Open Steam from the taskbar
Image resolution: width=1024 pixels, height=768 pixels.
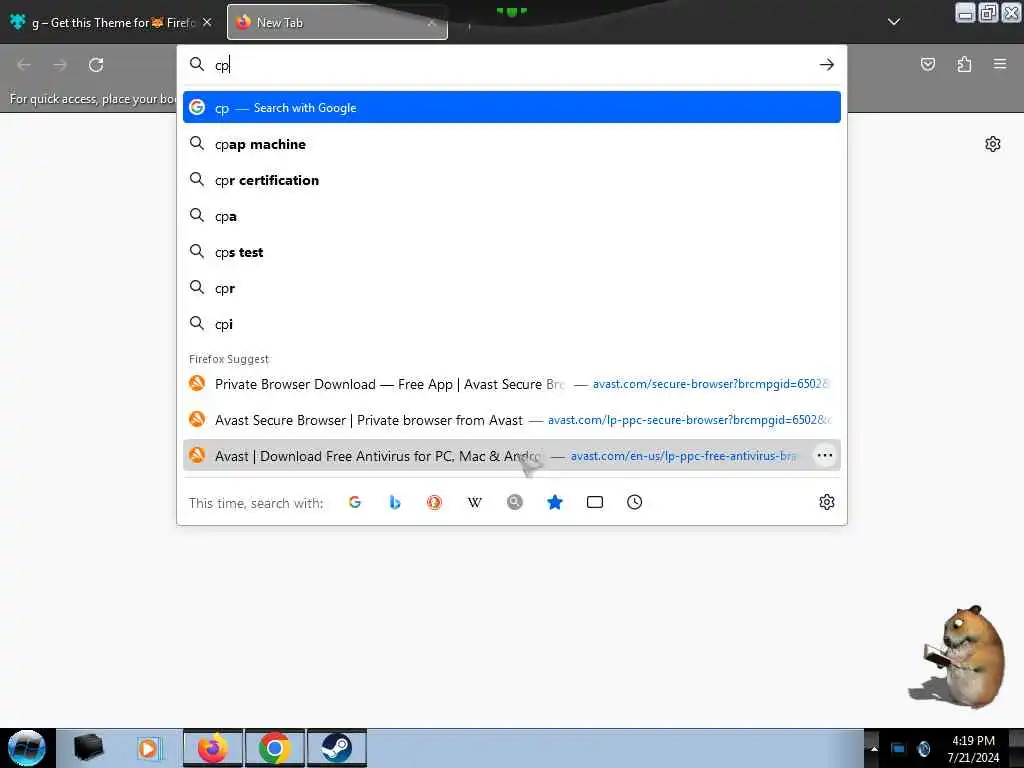336,748
